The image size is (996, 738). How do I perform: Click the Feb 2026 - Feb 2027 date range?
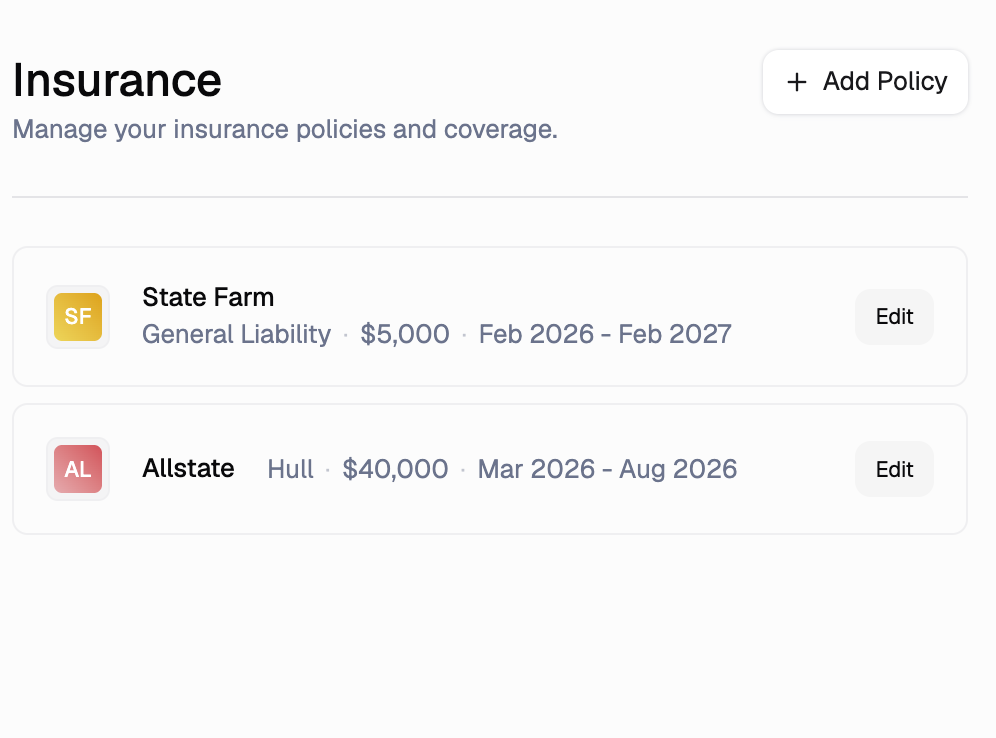[604, 335]
